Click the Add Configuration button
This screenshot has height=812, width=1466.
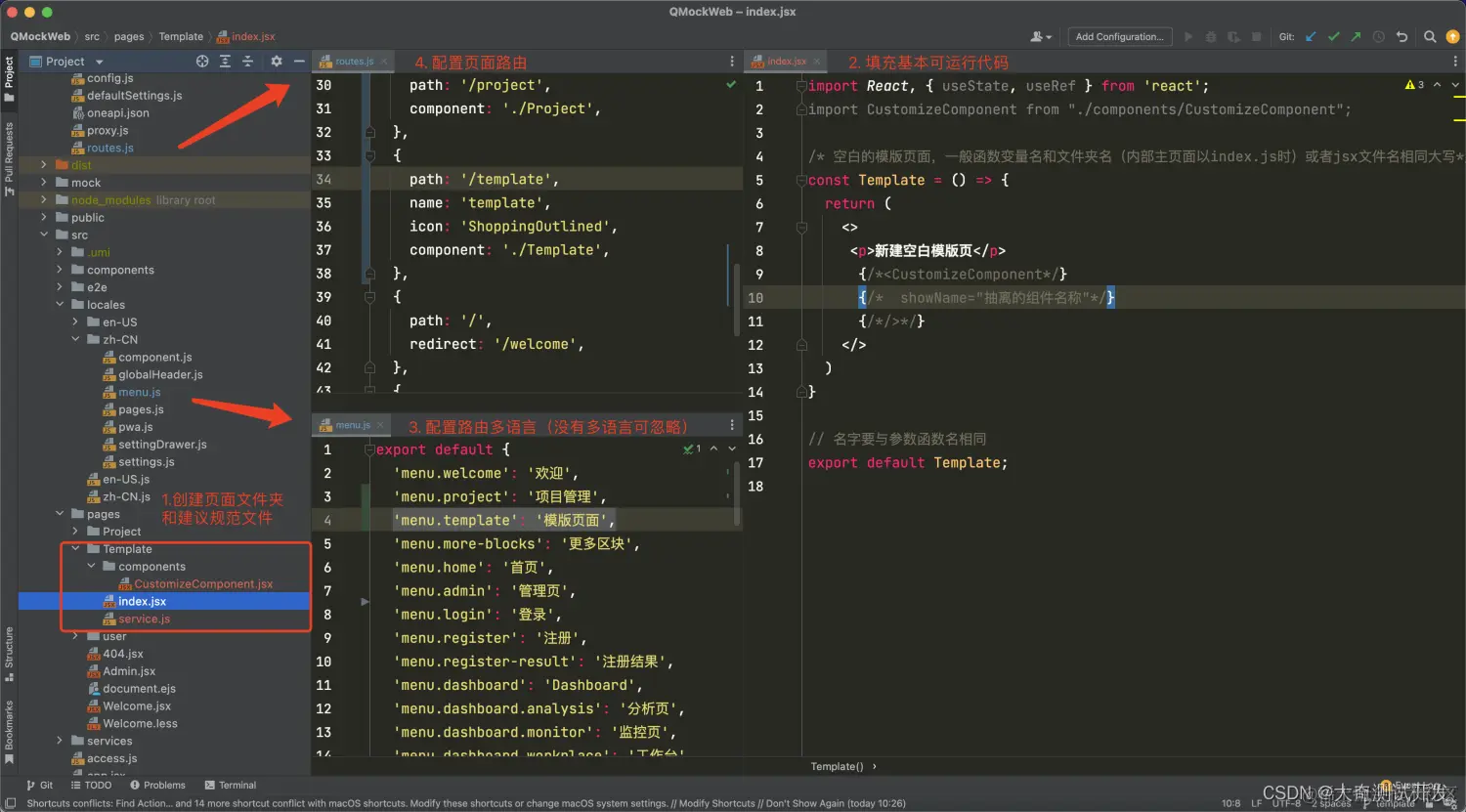click(1119, 37)
